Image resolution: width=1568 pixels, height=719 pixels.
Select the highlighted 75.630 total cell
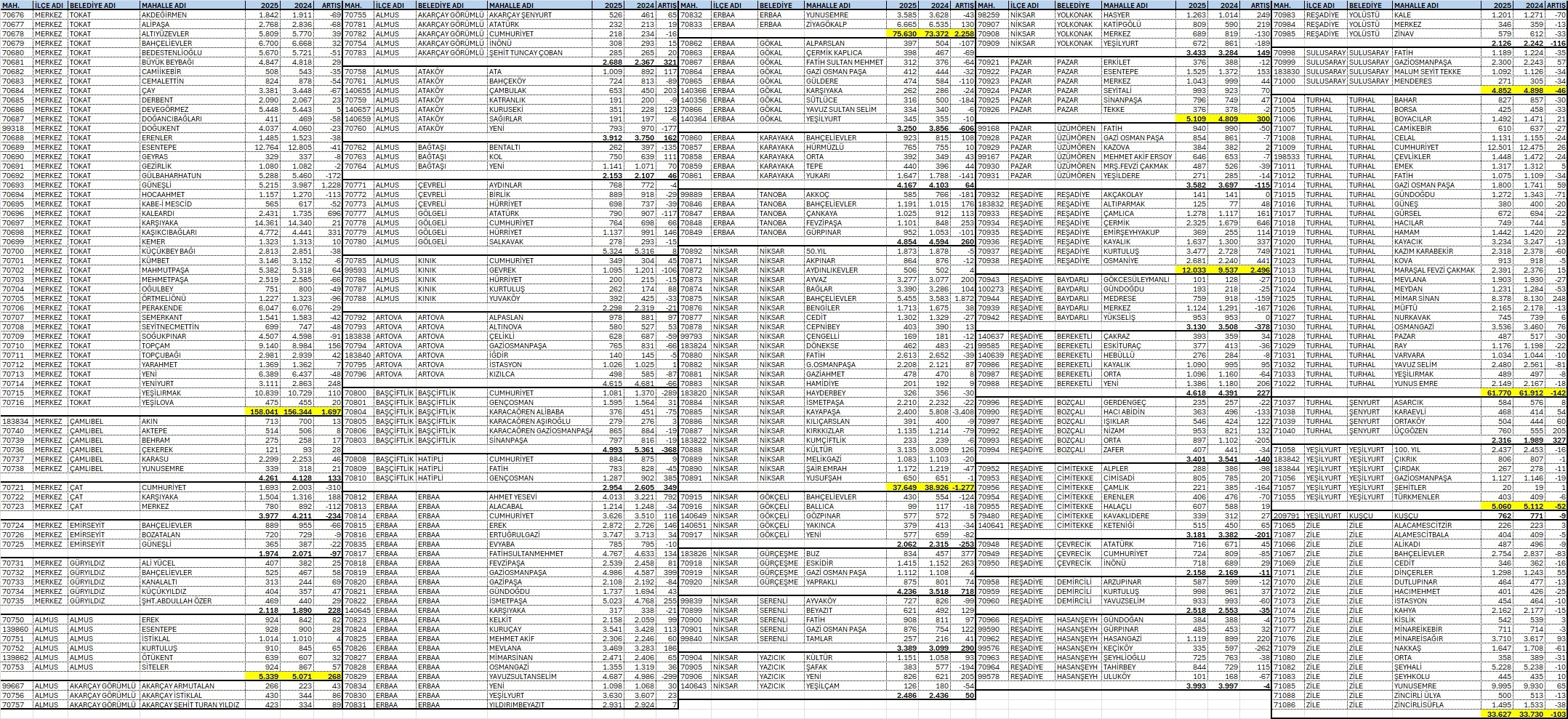[901, 34]
